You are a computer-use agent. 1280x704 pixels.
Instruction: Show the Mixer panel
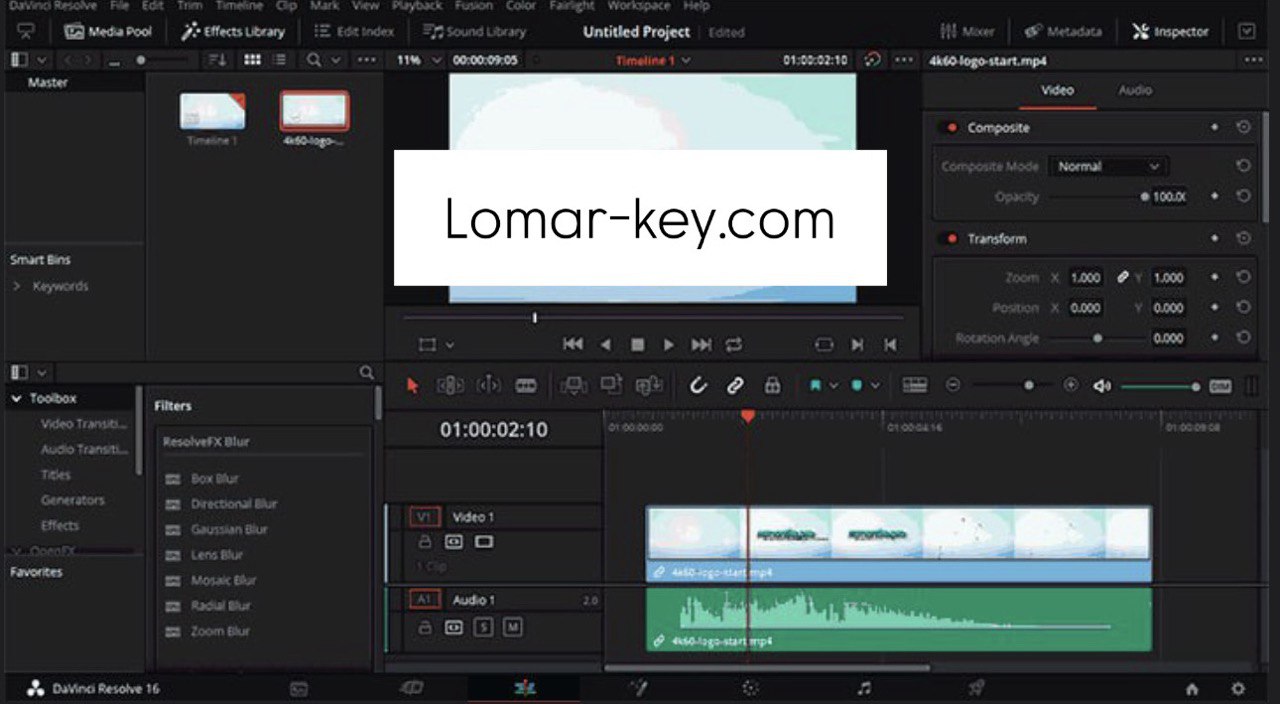967,31
